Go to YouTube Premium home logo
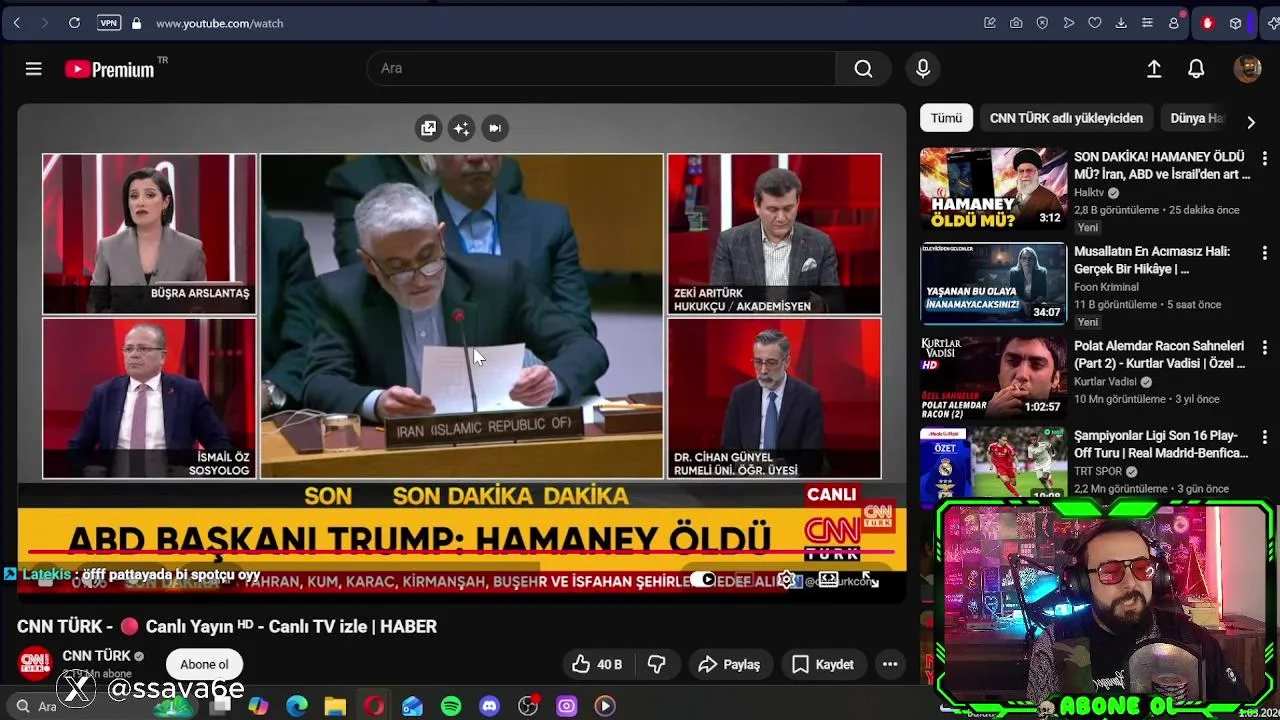 (110, 69)
